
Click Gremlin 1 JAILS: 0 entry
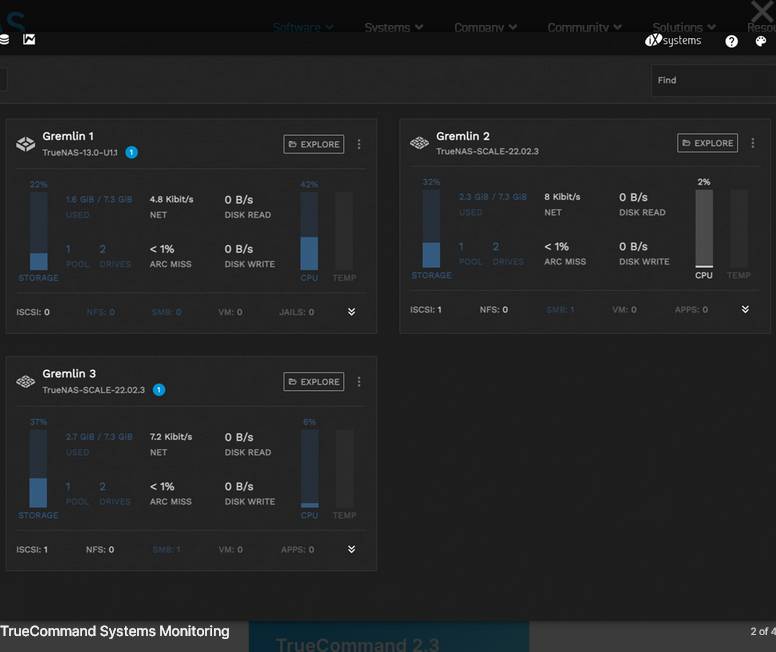296,312
